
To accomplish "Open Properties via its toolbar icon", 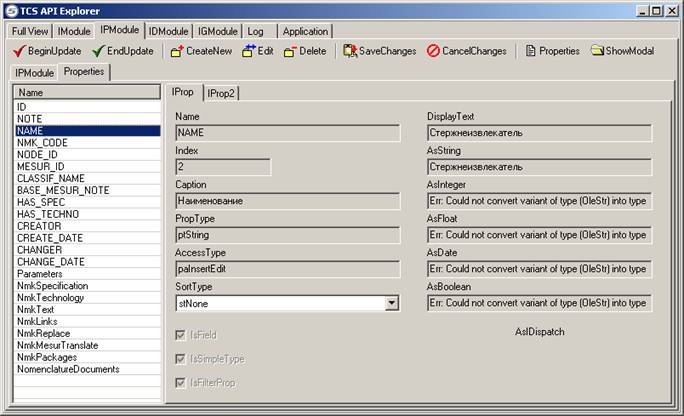I will click(x=530, y=51).
